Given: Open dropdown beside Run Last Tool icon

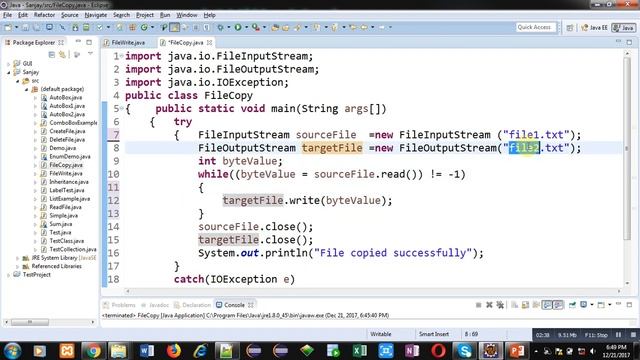Looking at the screenshot, I should (x=264, y=27).
